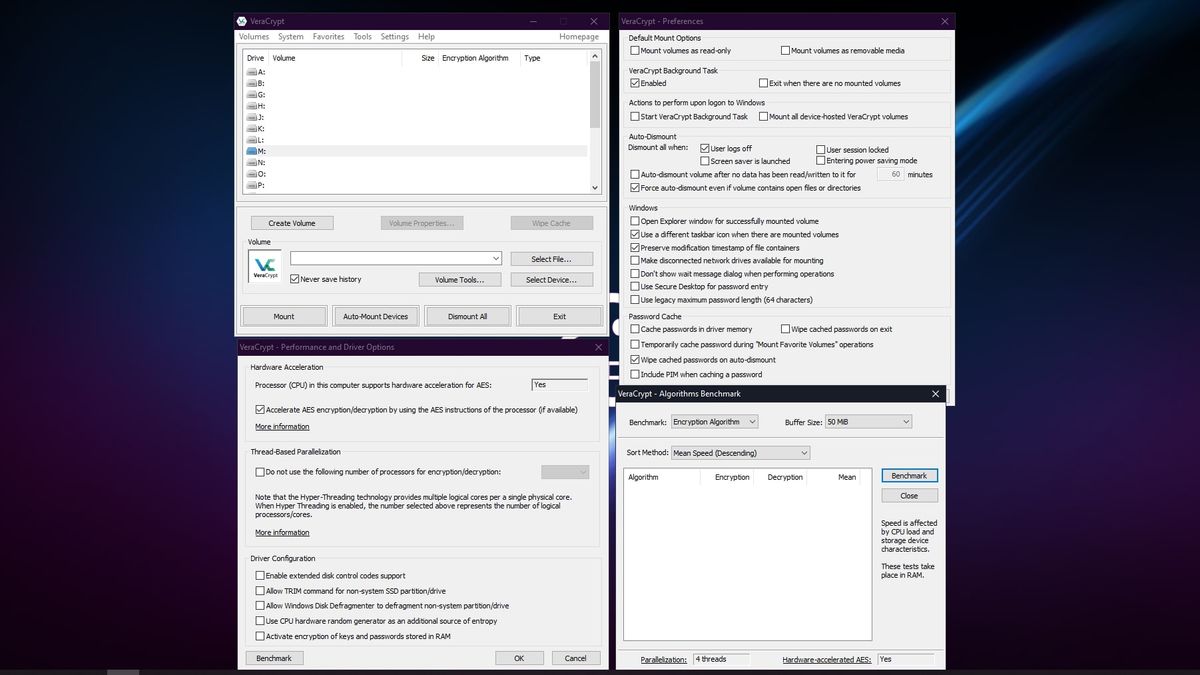This screenshot has width=1200, height=675.
Task: Select the drive M: icon in the list
Action: tap(253, 150)
